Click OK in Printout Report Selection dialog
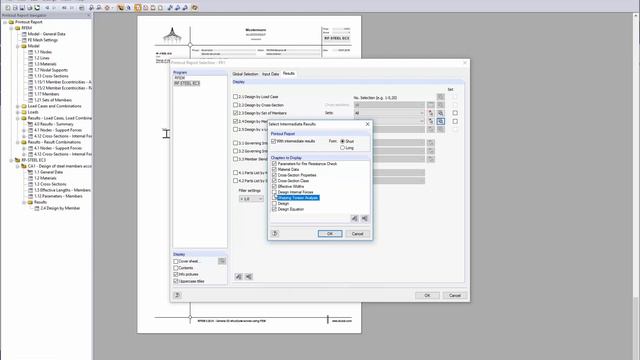 [427, 296]
